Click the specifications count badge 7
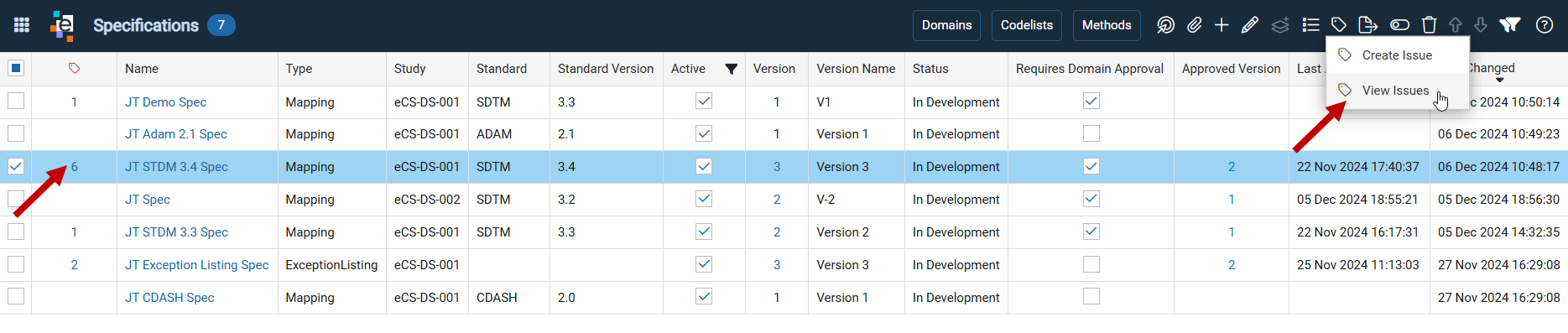Screen dimensions: 1568x333 [221, 25]
